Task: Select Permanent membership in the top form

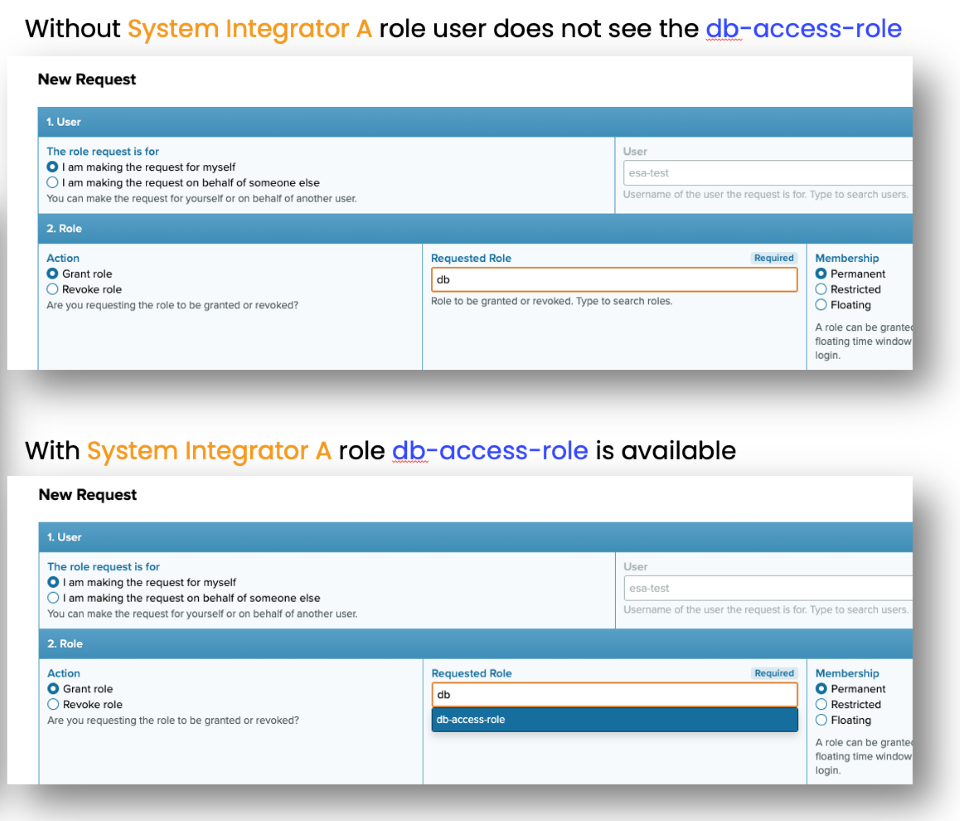Action: click(822, 274)
